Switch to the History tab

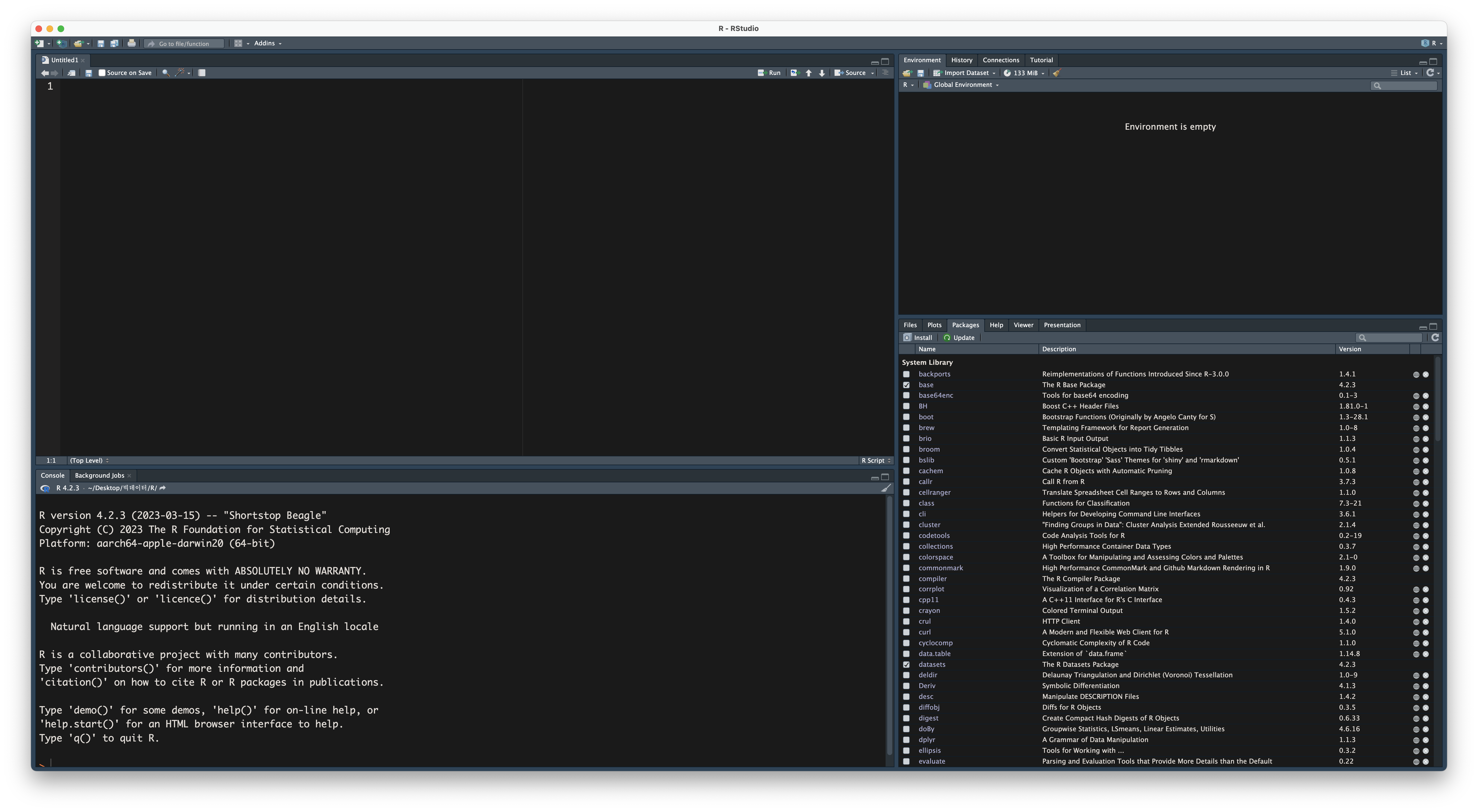click(962, 60)
